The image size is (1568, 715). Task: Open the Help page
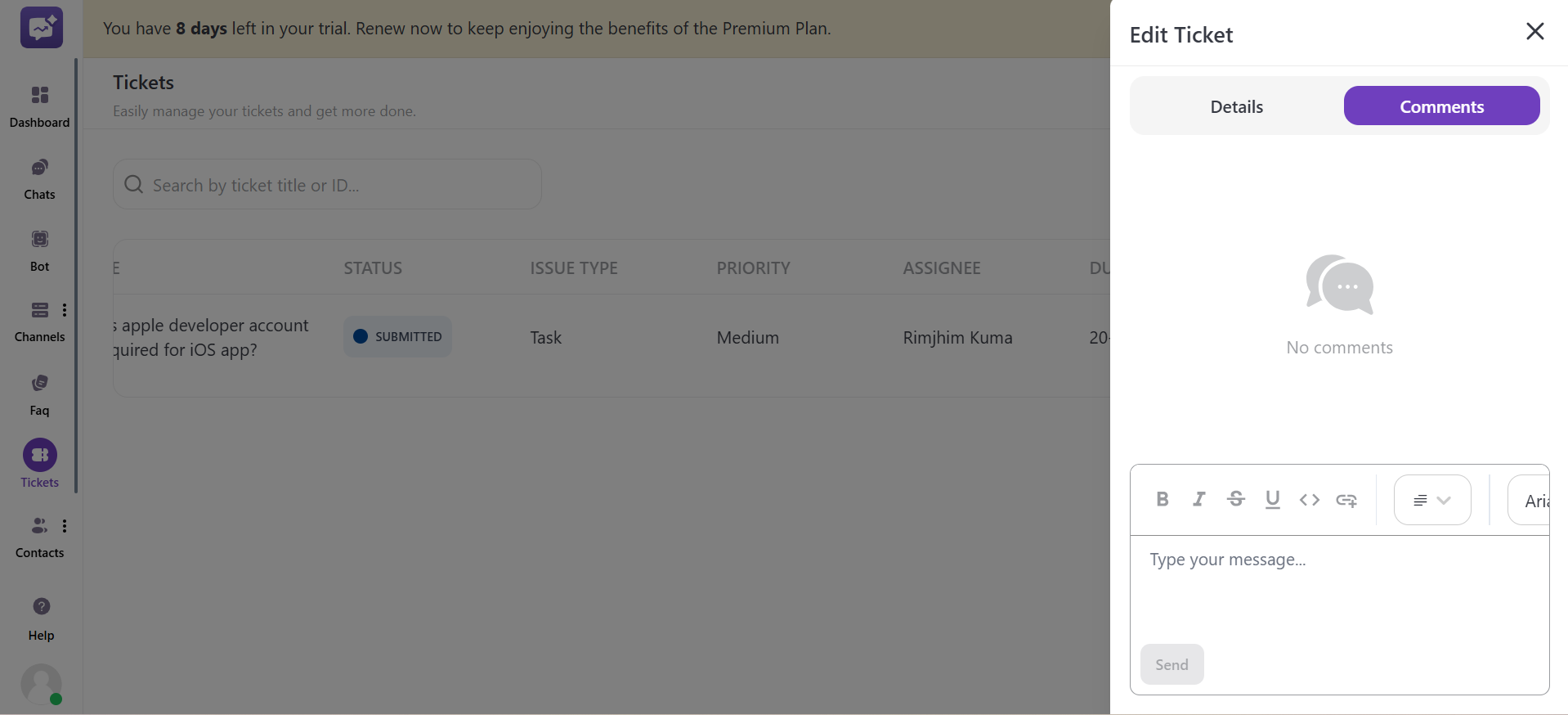pos(41,618)
